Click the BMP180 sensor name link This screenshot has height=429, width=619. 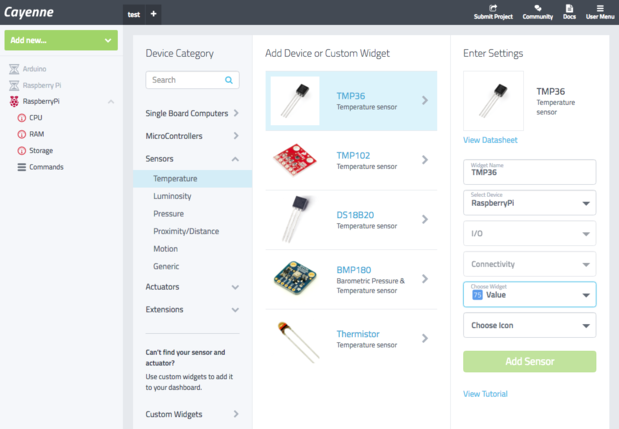[x=354, y=270]
